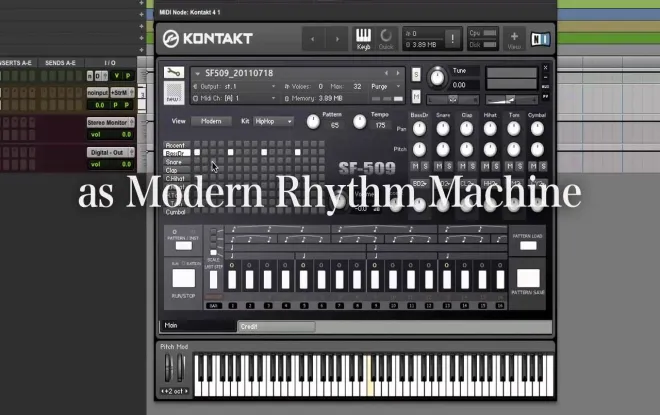Click the instrument 'new' thumbnail icon
Screen dimensions: 660x415
pyautogui.click(x=174, y=93)
